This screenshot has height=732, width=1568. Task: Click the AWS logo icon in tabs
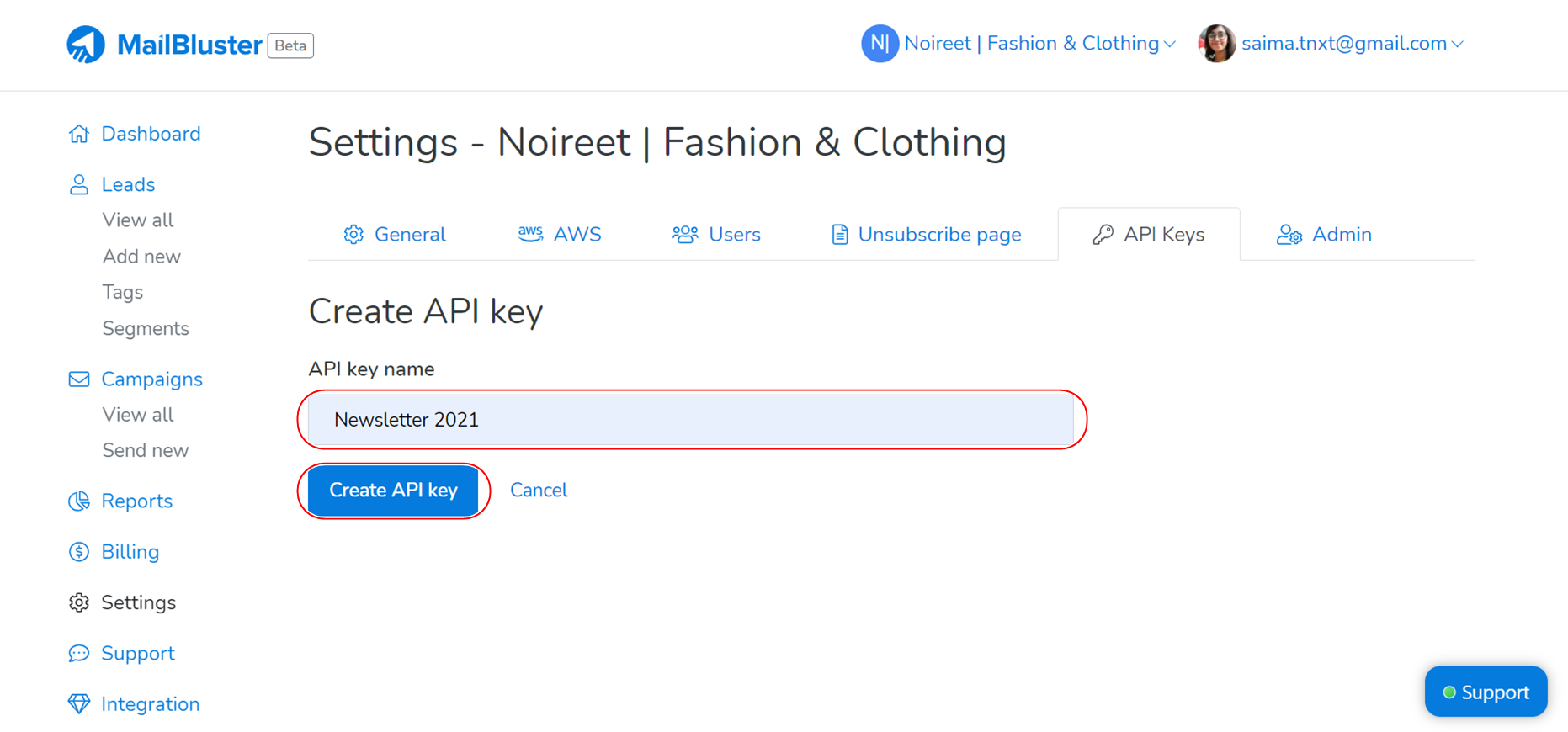coord(530,234)
